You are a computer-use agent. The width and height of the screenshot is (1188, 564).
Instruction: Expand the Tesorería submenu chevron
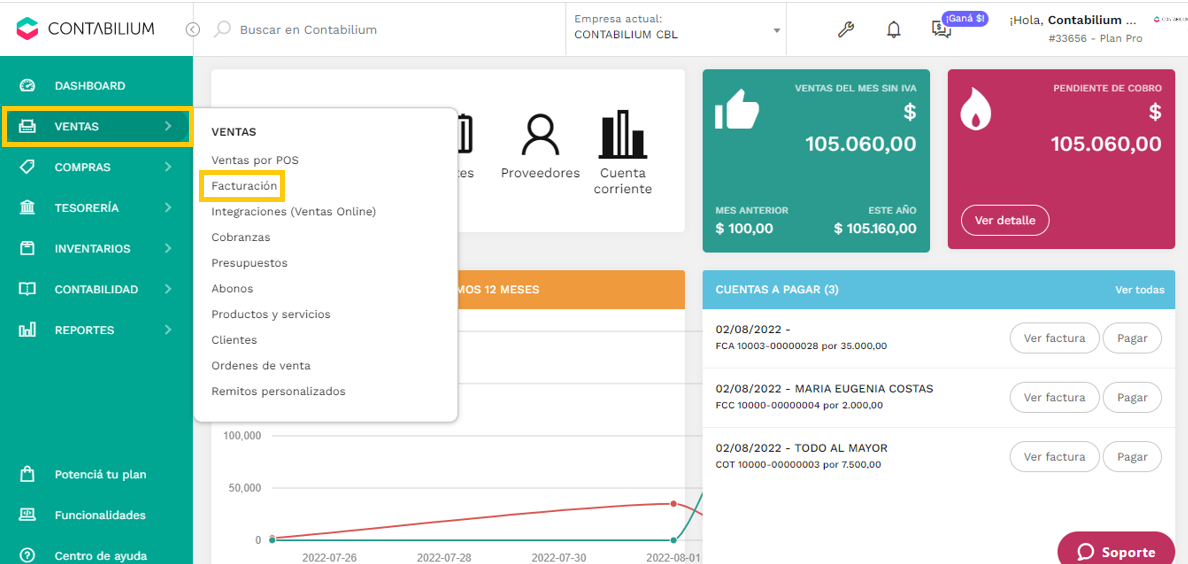point(168,208)
